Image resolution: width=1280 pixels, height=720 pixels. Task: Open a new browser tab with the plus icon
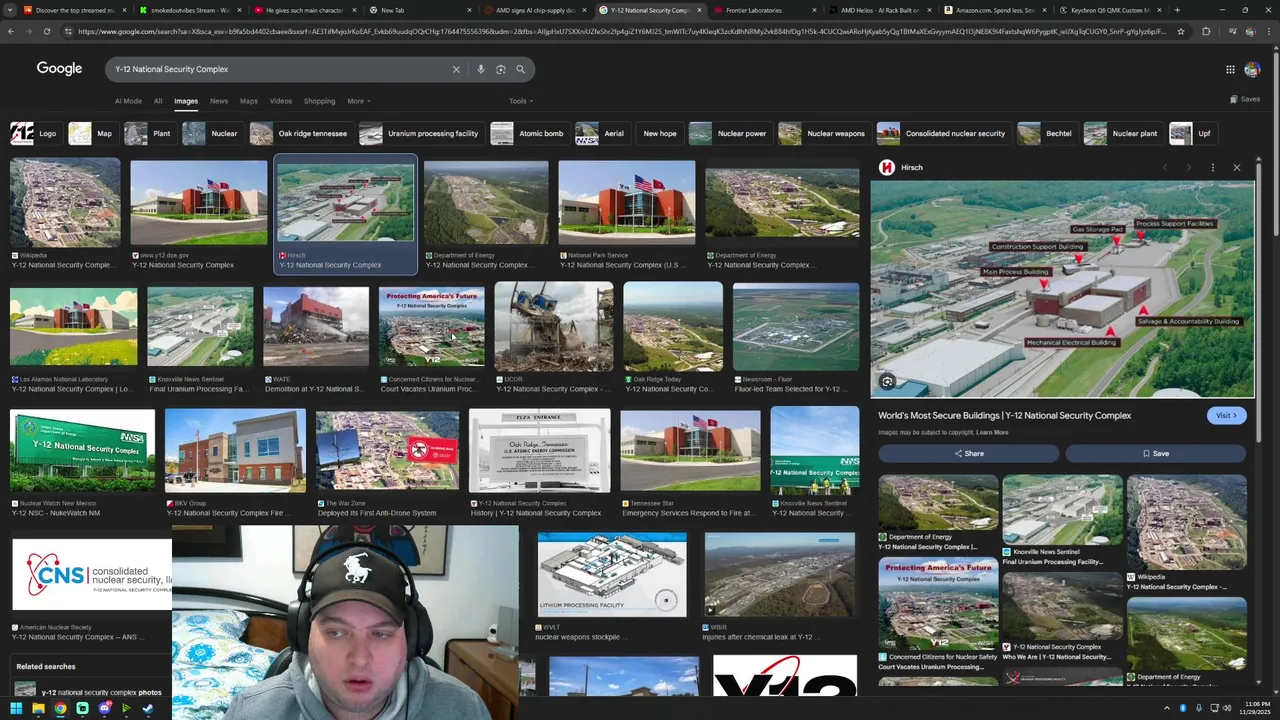(1177, 10)
